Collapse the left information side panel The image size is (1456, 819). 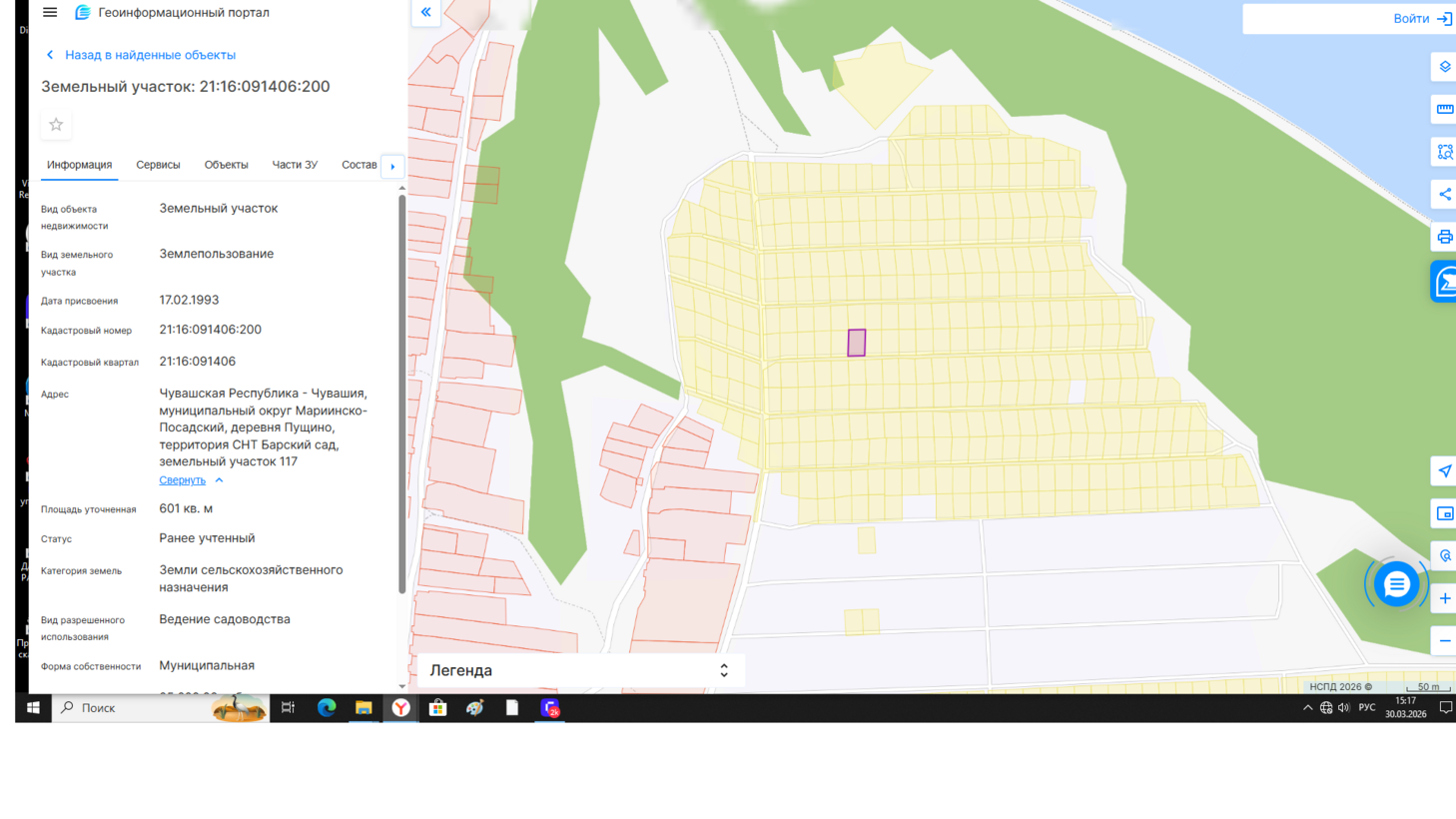coord(425,13)
